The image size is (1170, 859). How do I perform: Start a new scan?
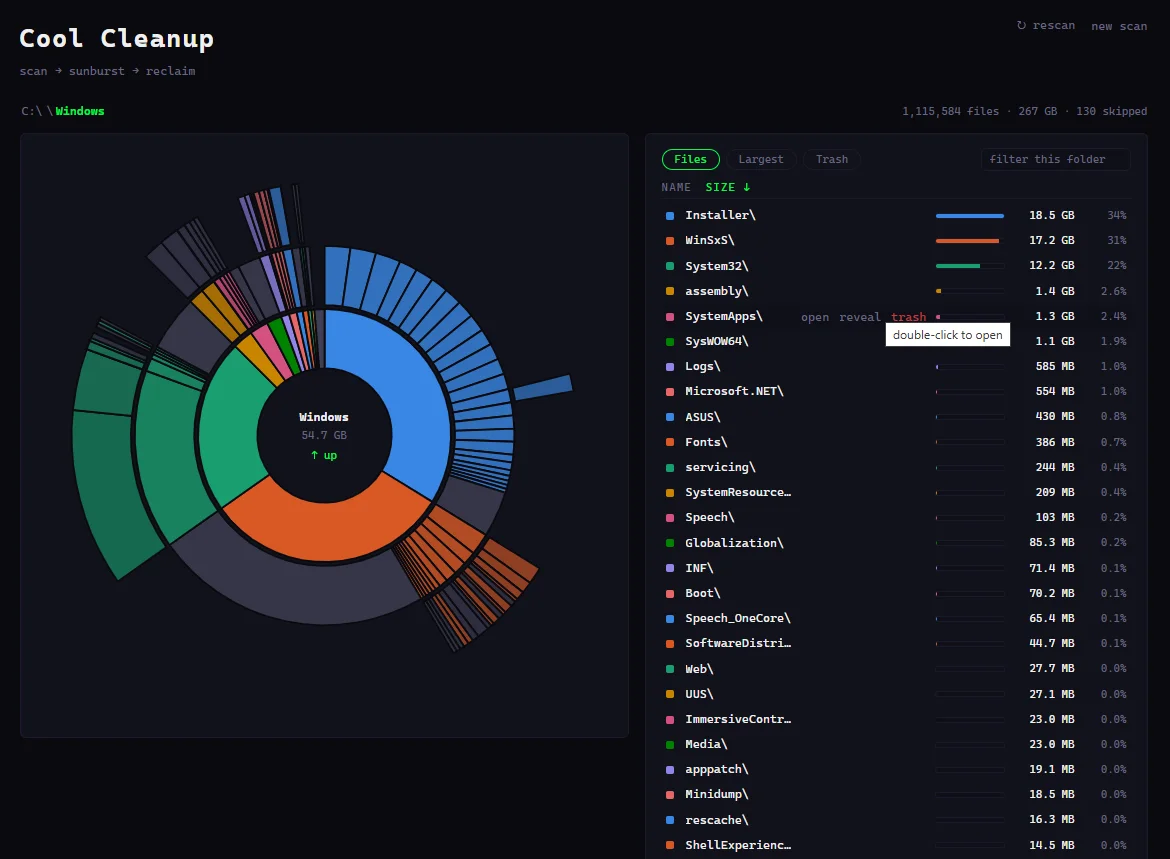1119,26
